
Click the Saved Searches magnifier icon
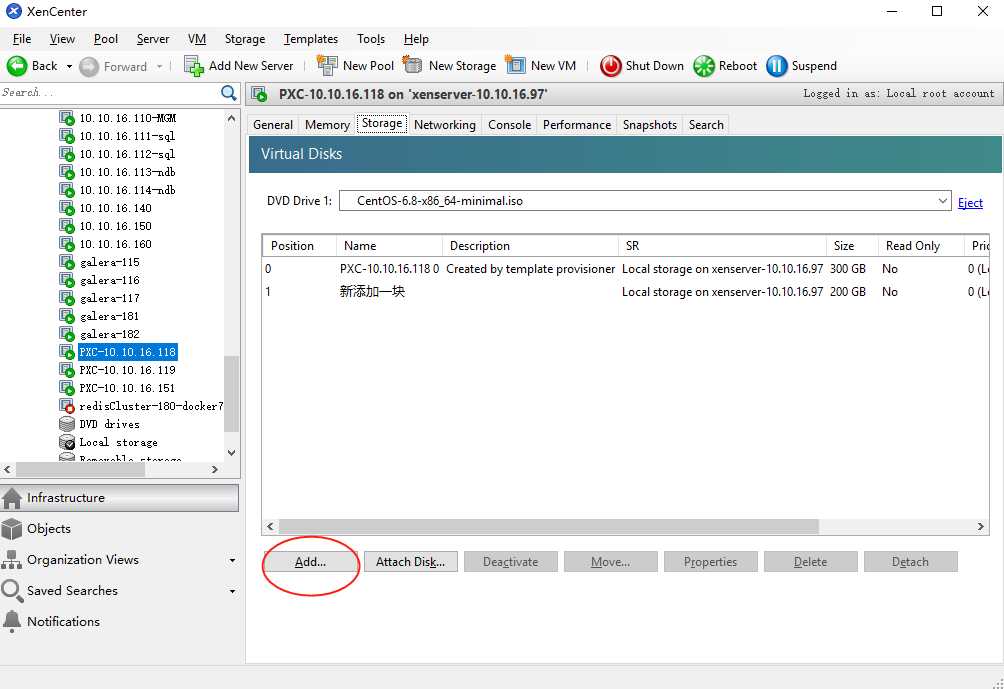coord(12,590)
